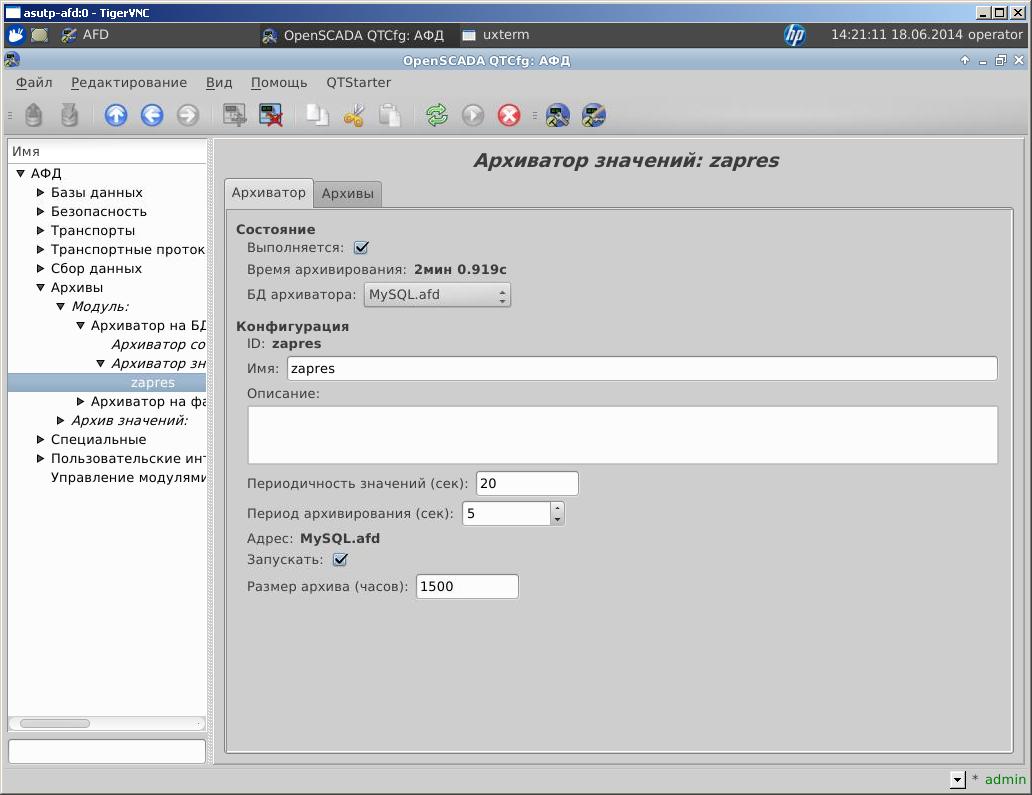This screenshot has height=795, width=1032.
Task: Toggle the Запускать checkbox
Action: click(340, 560)
